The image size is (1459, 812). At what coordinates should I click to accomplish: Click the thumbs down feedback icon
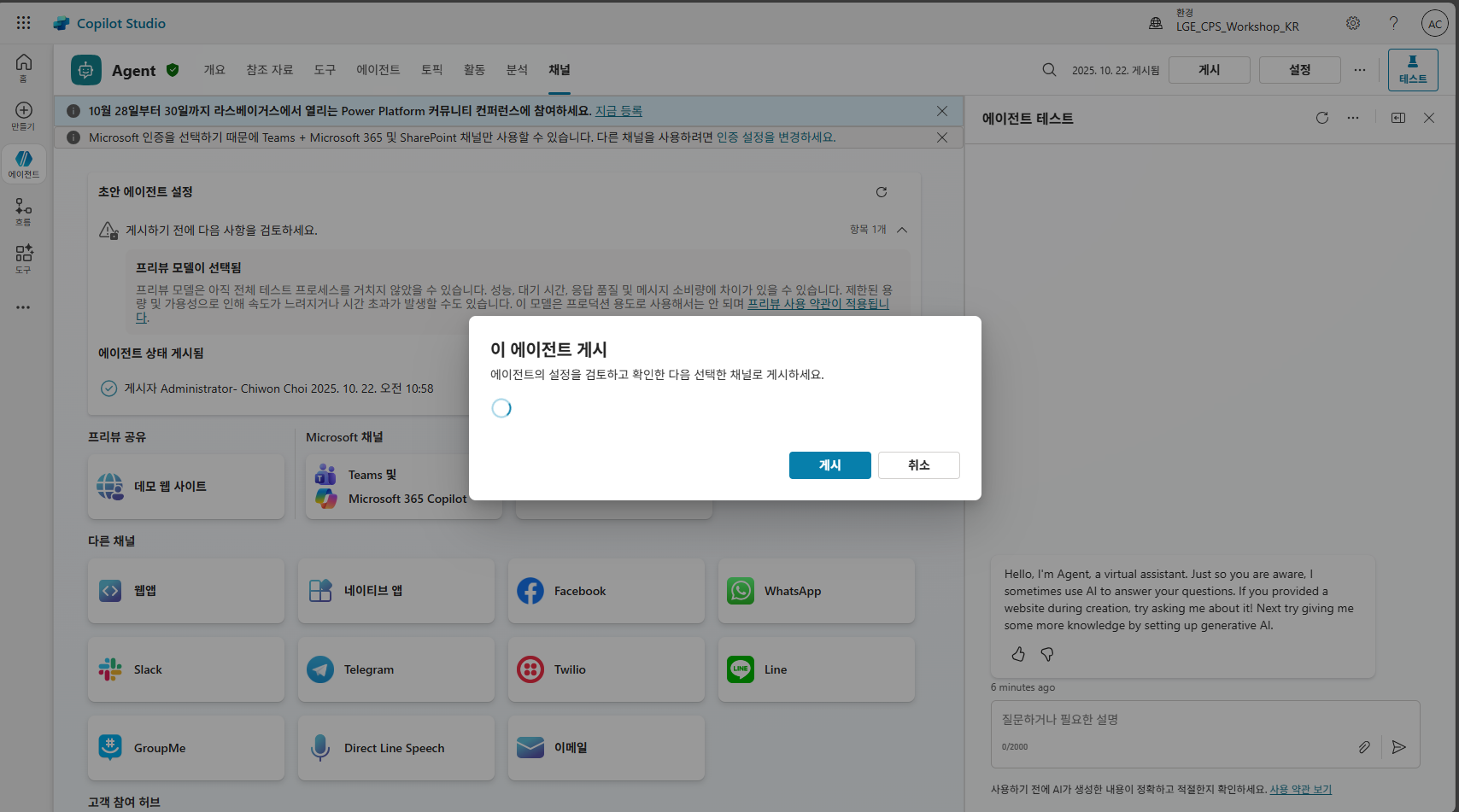click(x=1047, y=654)
